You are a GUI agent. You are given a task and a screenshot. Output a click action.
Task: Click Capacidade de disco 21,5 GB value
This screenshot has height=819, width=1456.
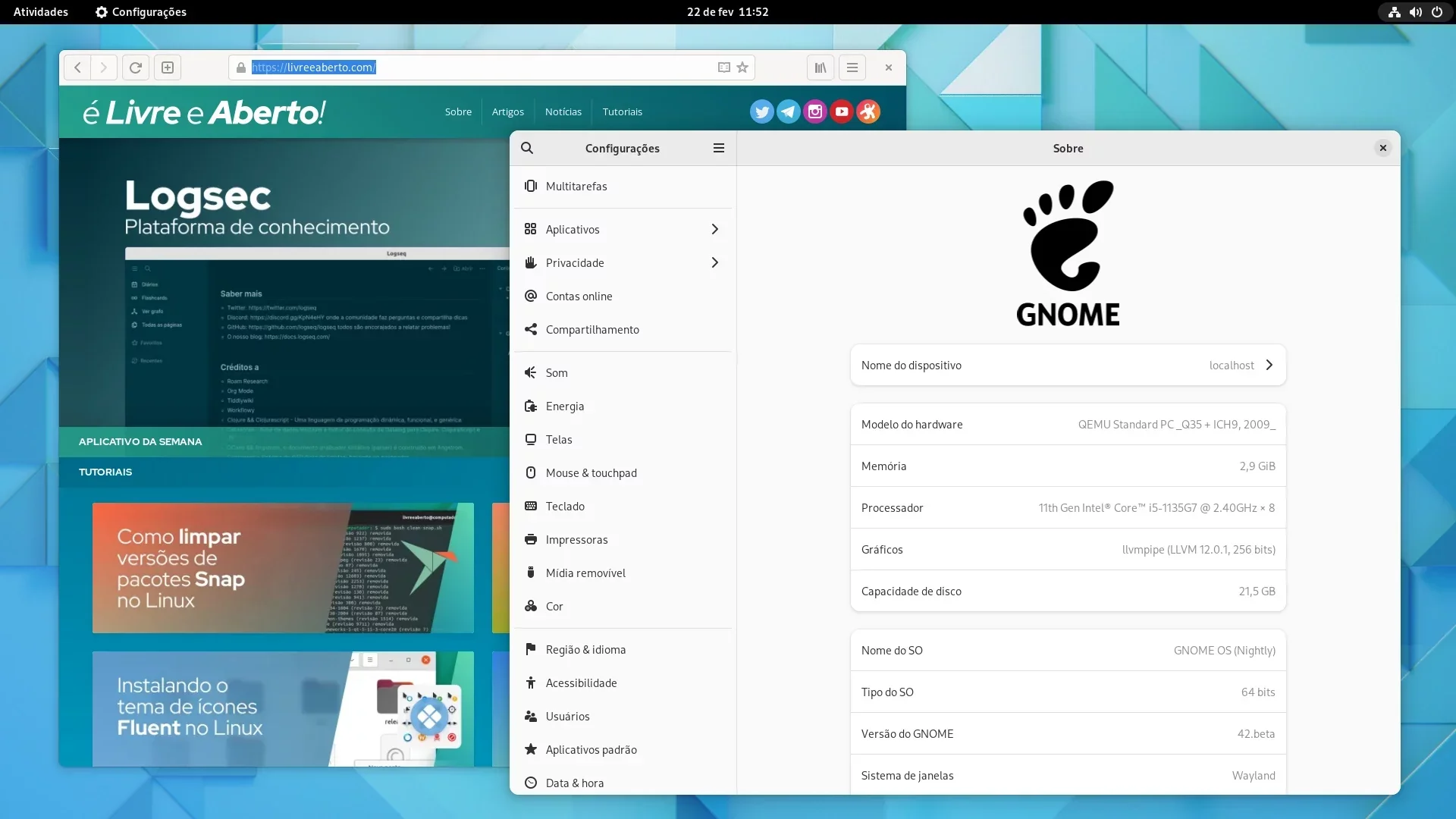click(1257, 591)
